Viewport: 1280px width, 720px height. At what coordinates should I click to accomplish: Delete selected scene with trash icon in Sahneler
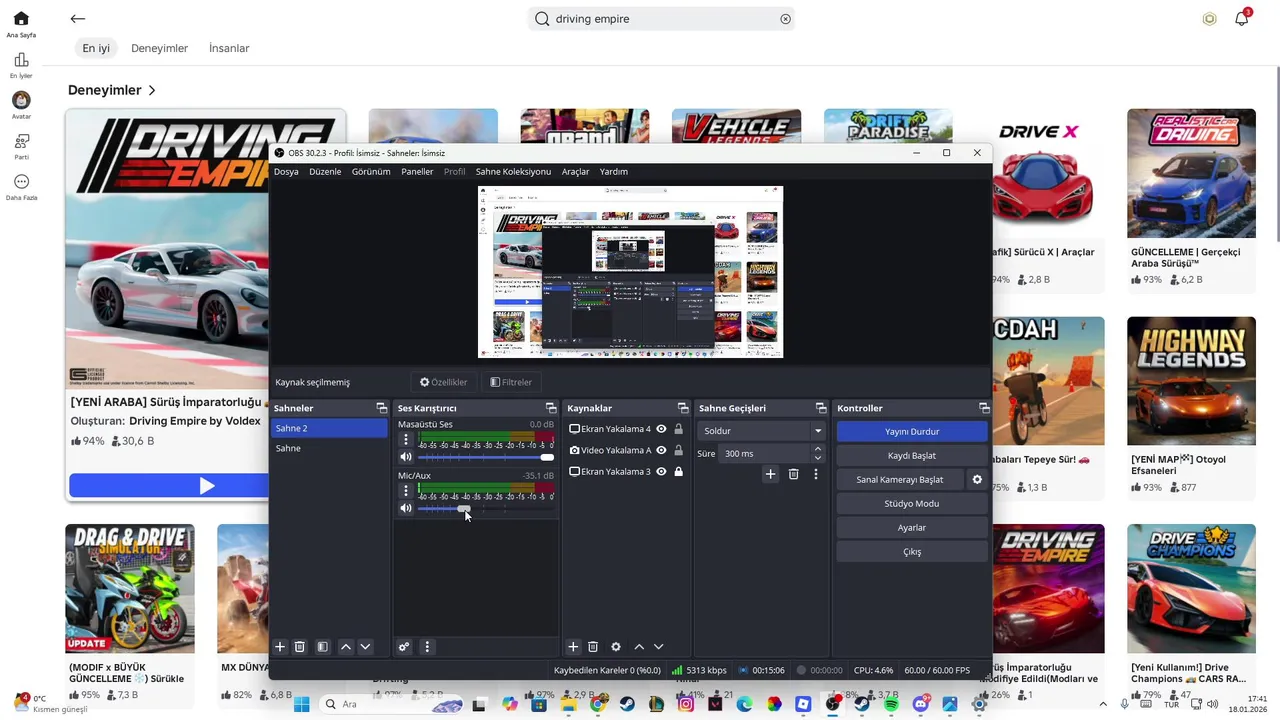point(299,647)
